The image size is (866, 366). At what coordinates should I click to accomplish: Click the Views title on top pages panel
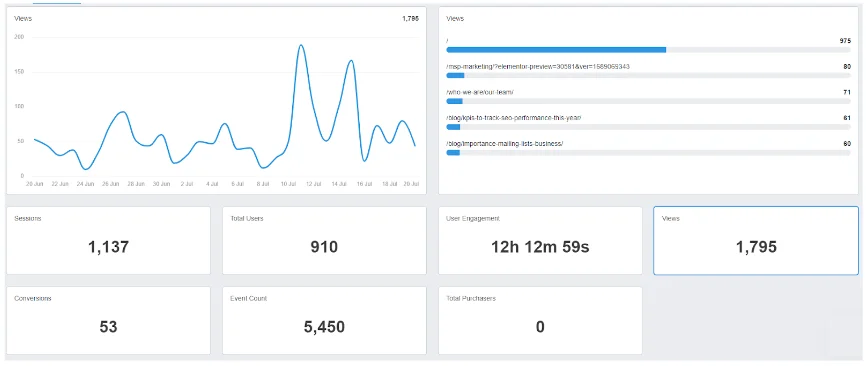455,18
